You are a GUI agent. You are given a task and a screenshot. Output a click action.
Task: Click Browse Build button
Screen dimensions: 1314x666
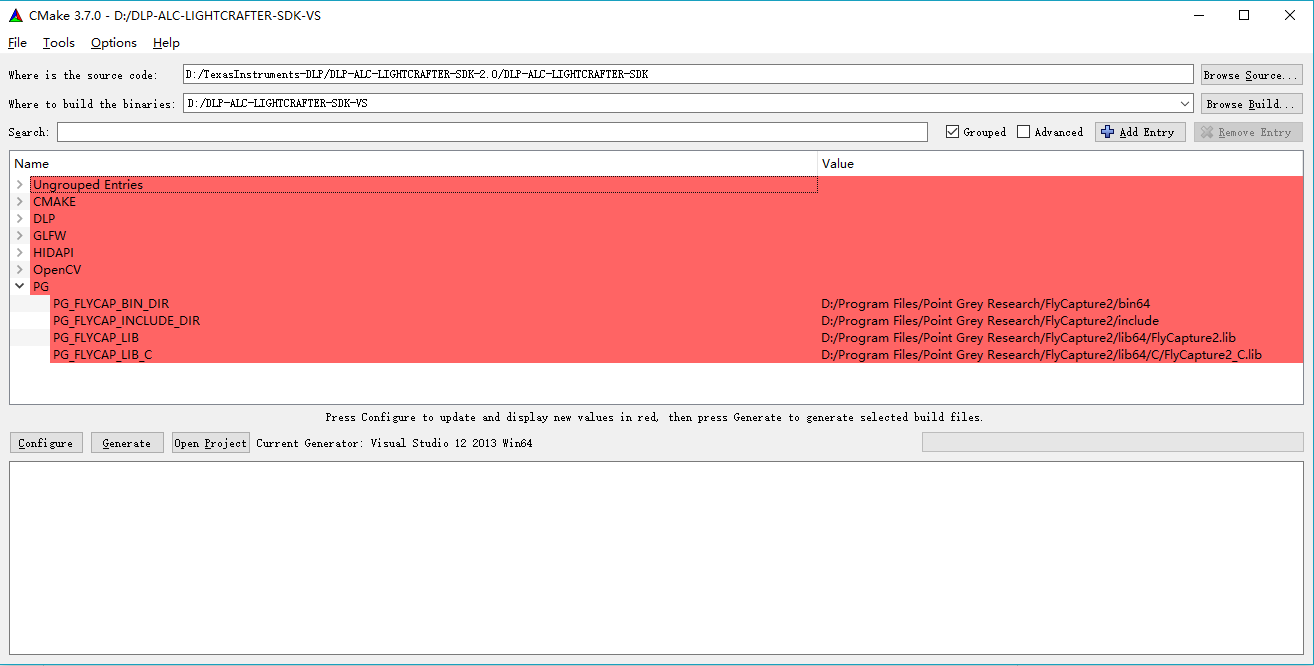point(1252,104)
